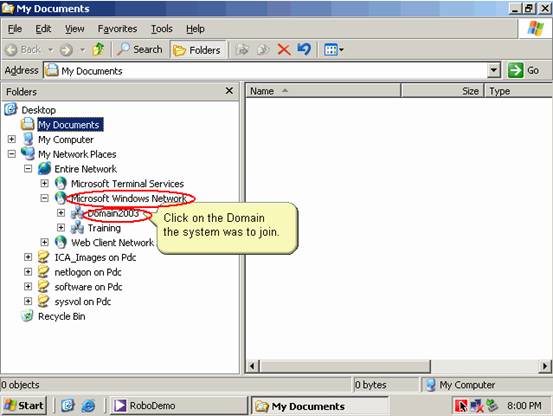The width and height of the screenshot is (553, 416).
Task: Open the Back history dropdown arrow
Action: [50, 50]
